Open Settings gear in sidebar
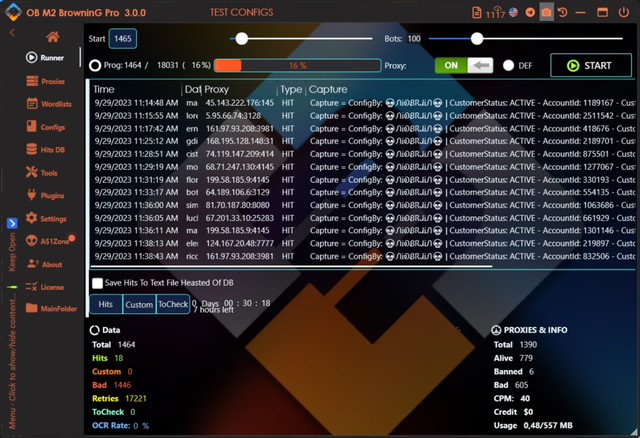This screenshot has width=640, height=438. pos(31,218)
